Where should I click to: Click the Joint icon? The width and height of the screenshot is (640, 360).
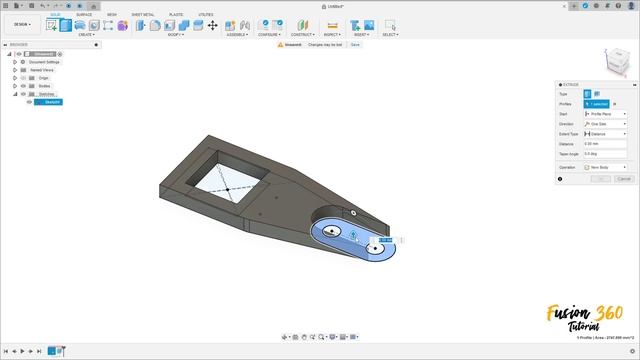click(244, 25)
